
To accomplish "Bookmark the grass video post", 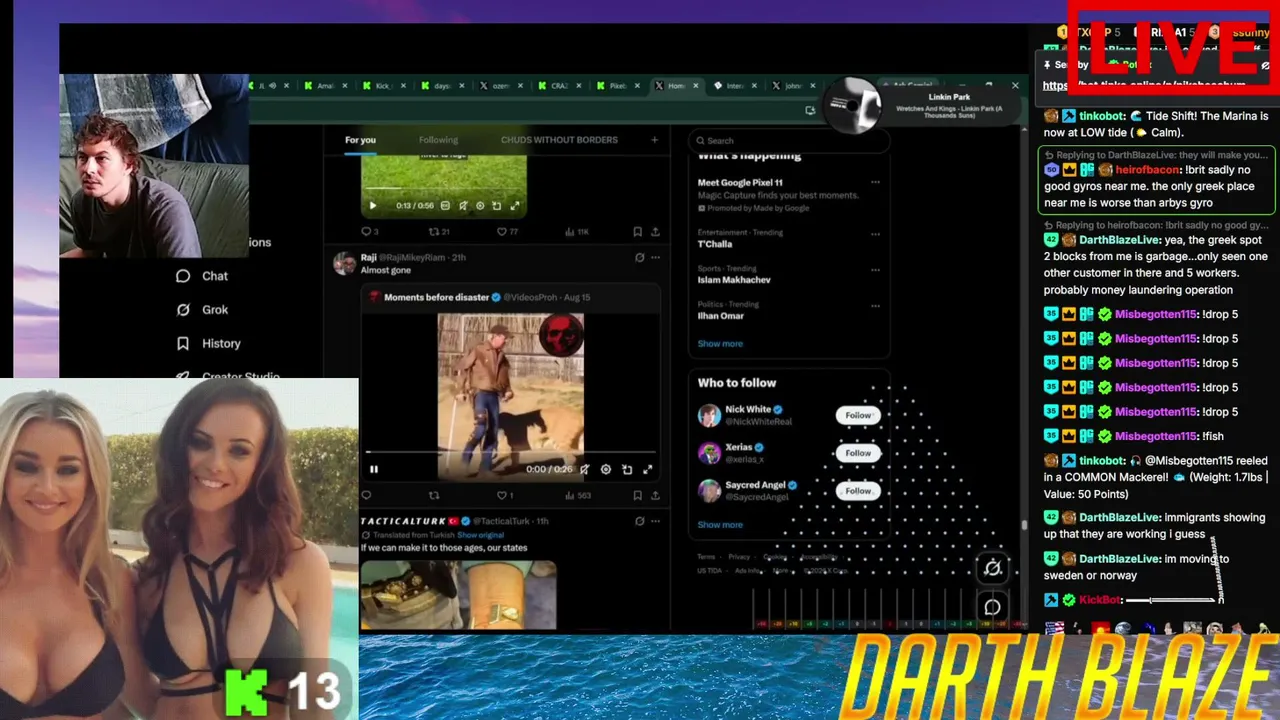I will pos(638,232).
